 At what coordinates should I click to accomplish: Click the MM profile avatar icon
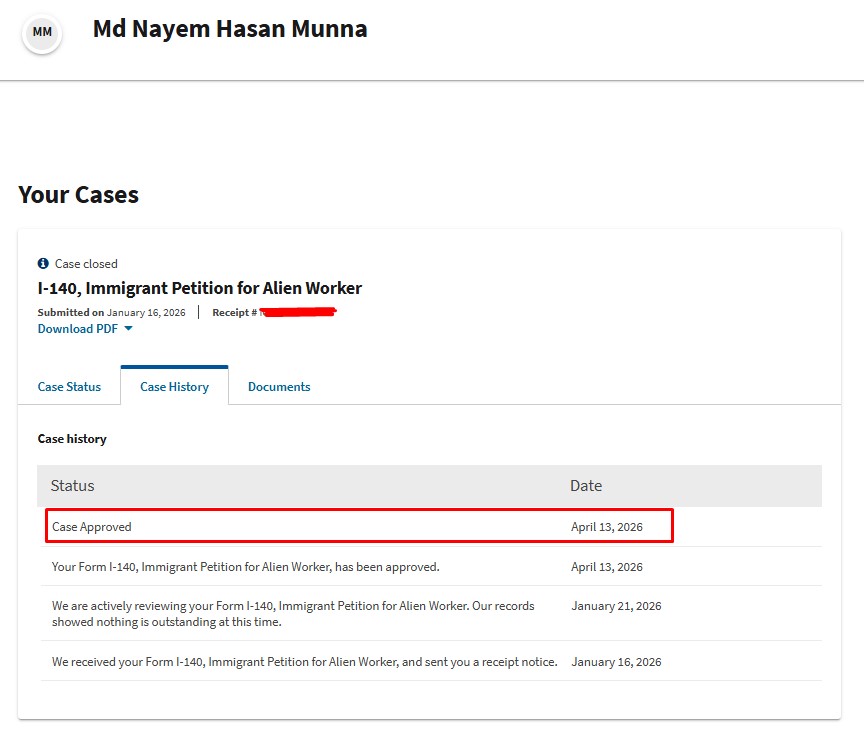(42, 33)
